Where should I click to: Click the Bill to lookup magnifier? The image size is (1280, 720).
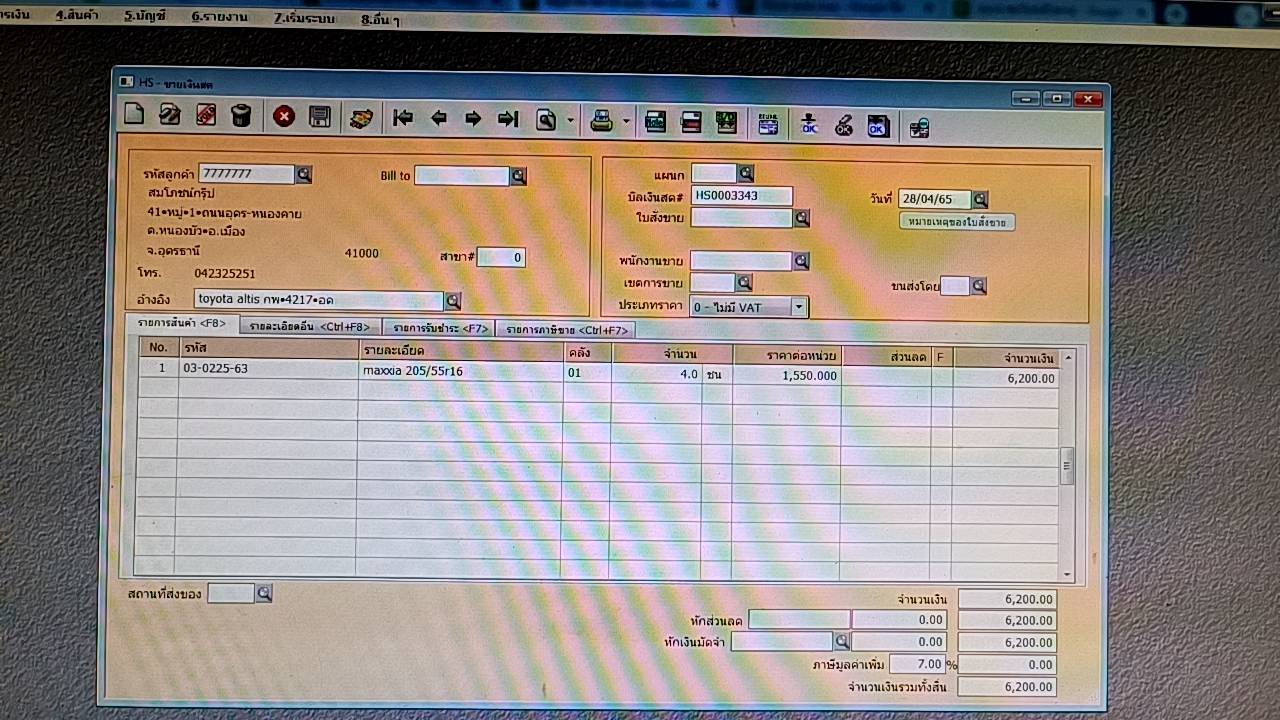click(518, 176)
